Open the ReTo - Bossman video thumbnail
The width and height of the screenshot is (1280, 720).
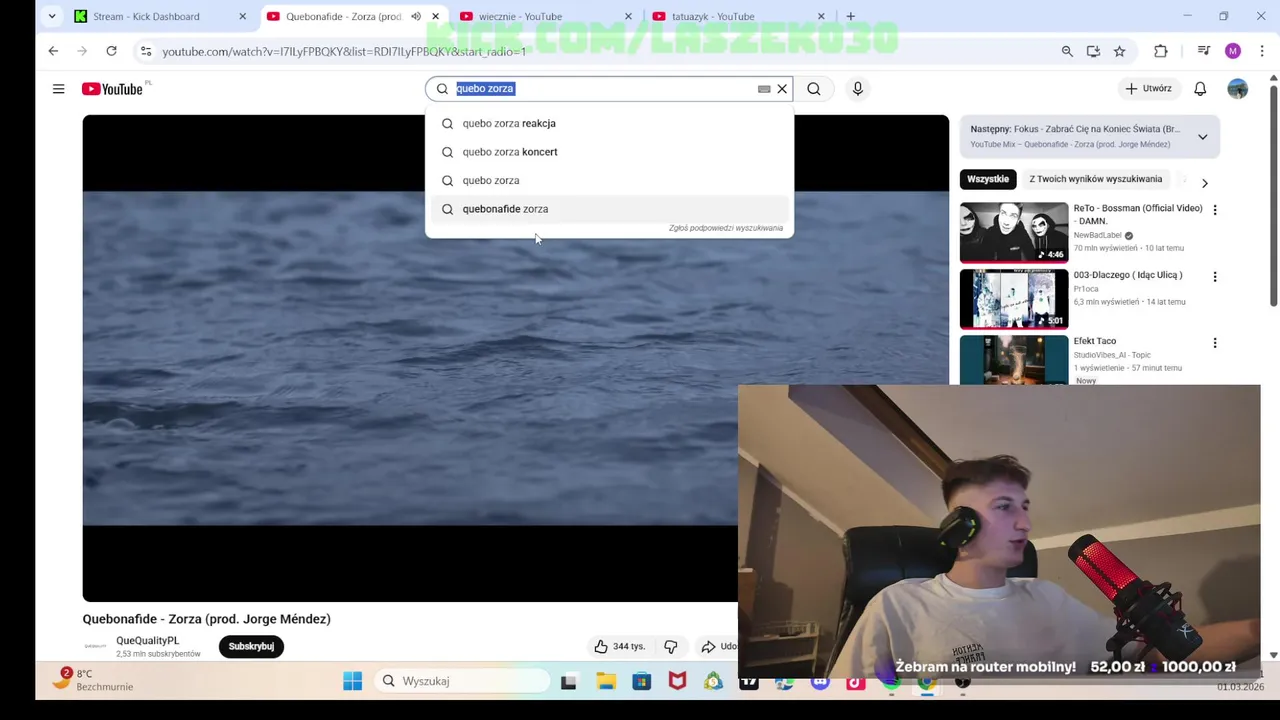click(1014, 232)
